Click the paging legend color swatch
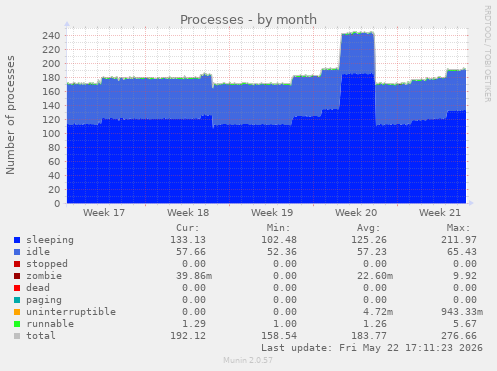Viewport: 497px width, 371px height. point(17,300)
